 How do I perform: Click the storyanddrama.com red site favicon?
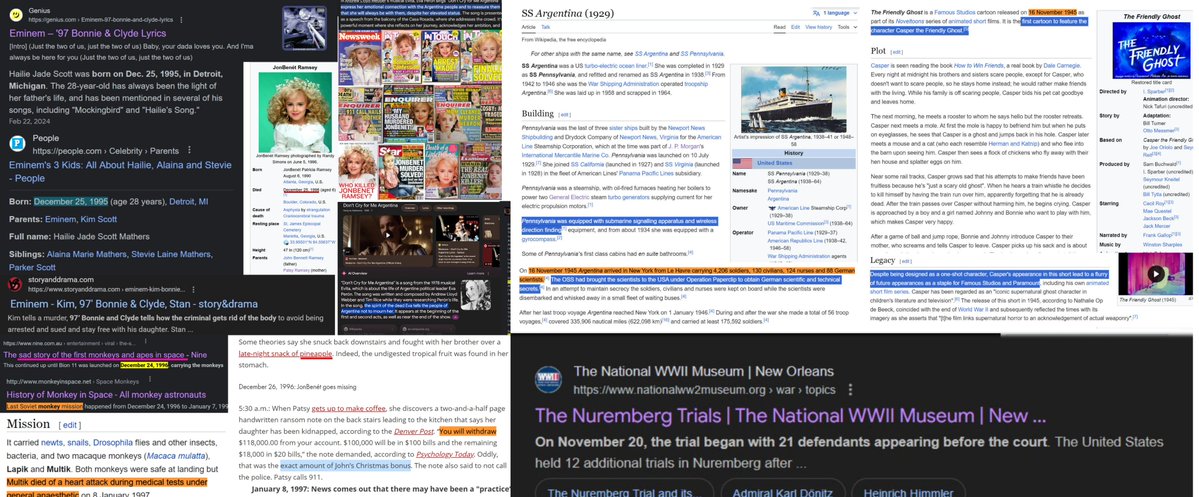coord(15,284)
